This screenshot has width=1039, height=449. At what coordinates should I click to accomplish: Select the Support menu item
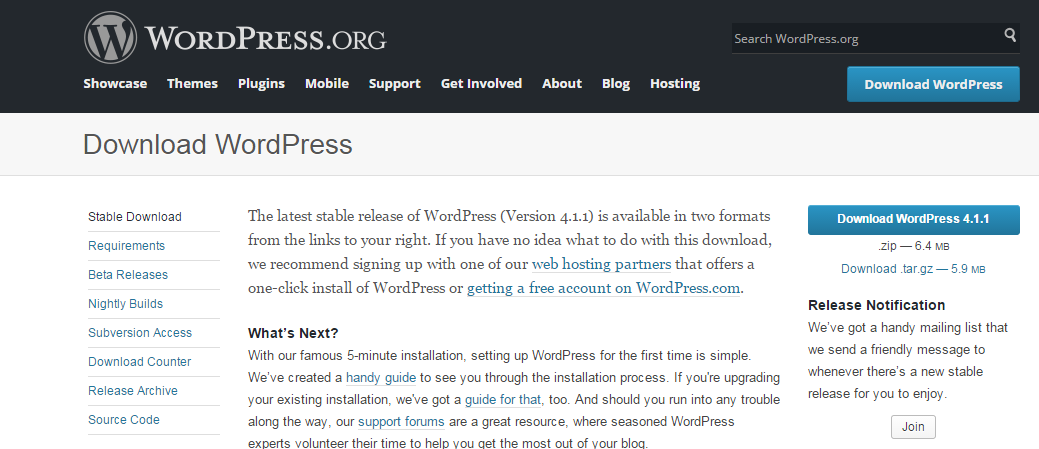coord(394,84)
